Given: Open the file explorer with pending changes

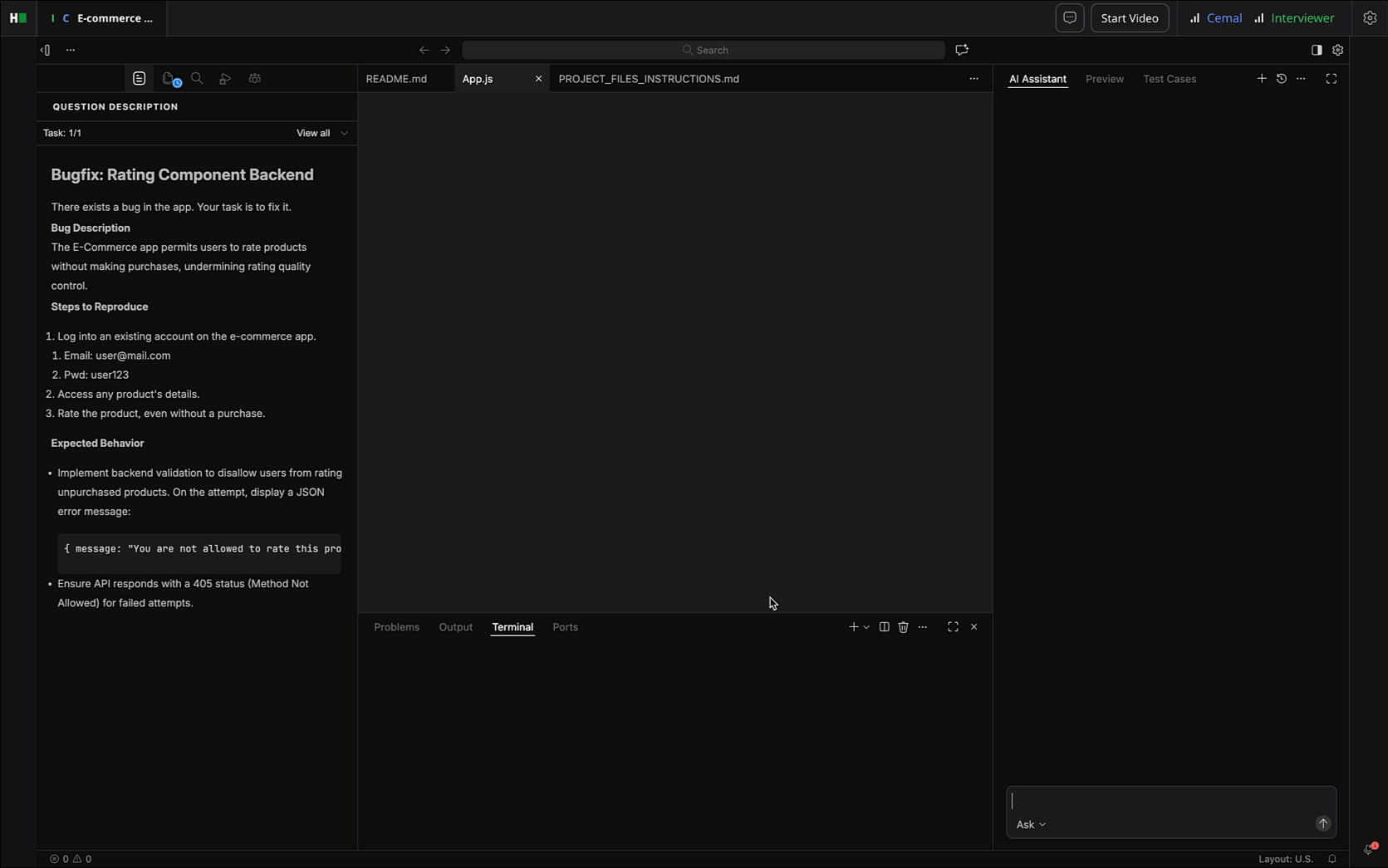Looking at the screenshot, I should coord(169,78).
